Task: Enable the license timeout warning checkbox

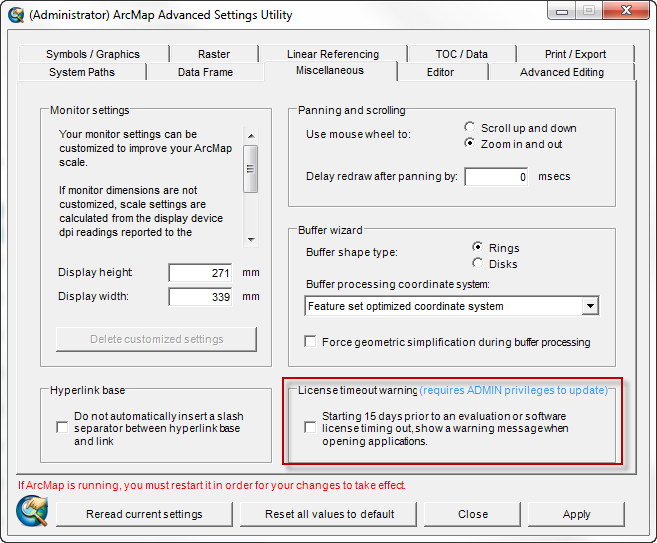Action: click(311, 428)
